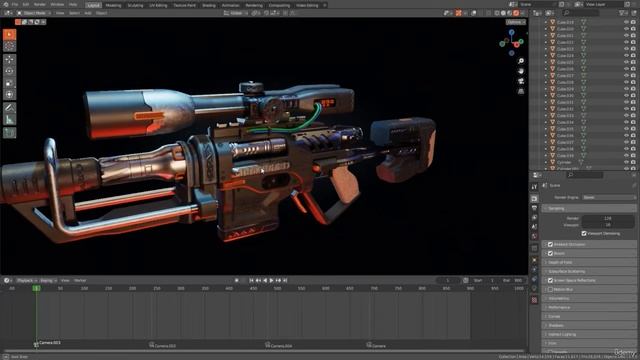
Task: Toggle the Viewport Denoising checkbox
Action: tap(584, 233)
